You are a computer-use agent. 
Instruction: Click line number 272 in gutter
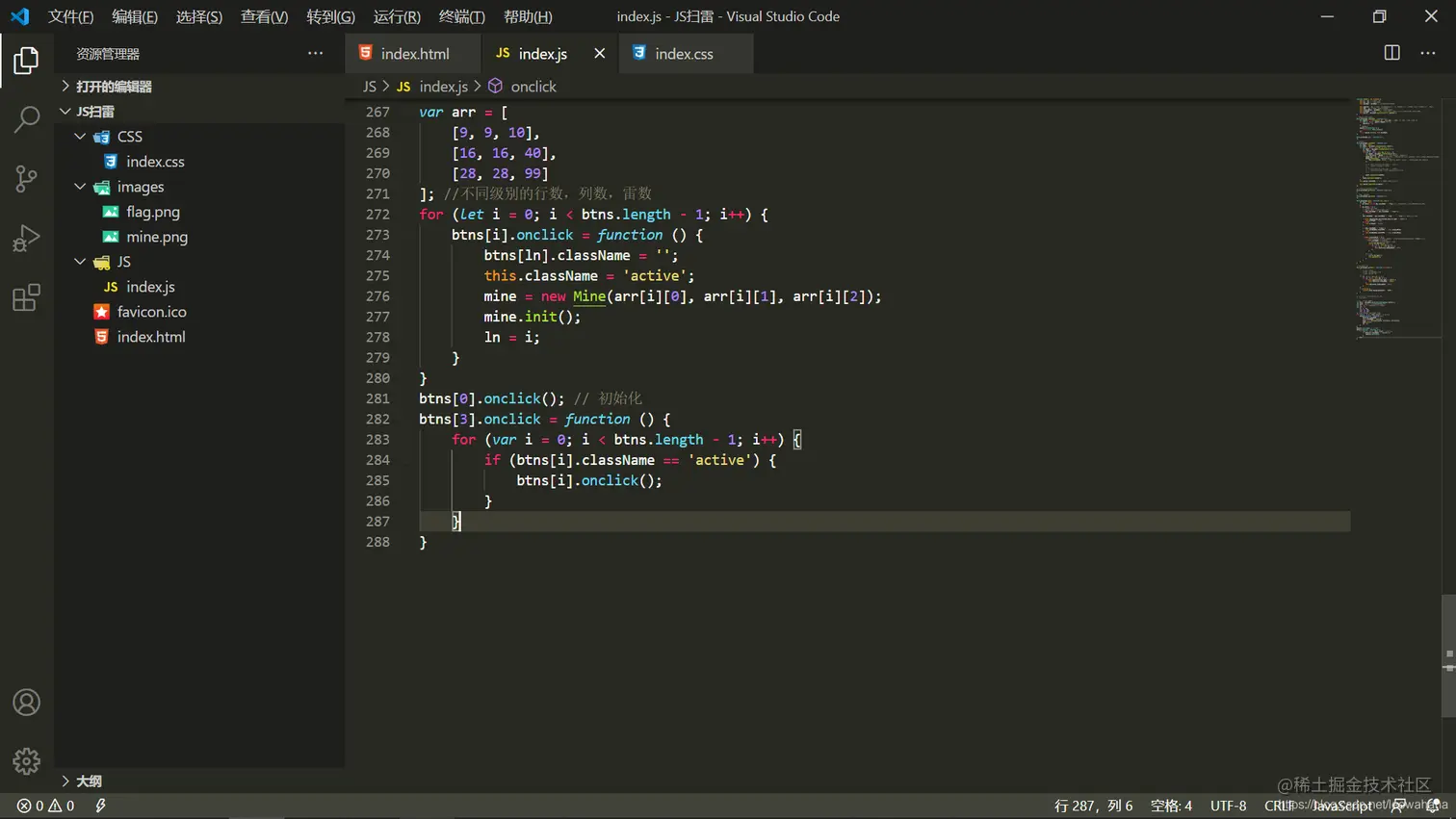pos(377,215)
